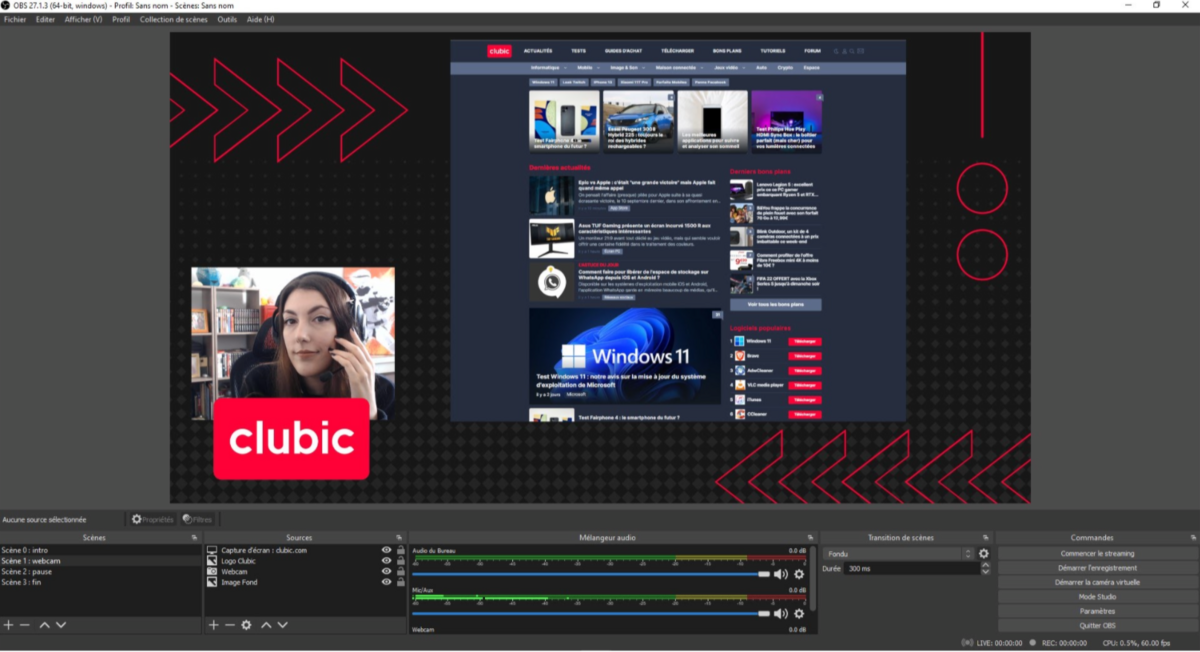Screen dimensions: 1200x652
Task: Open the Profil menu
Action: (121, 19)
